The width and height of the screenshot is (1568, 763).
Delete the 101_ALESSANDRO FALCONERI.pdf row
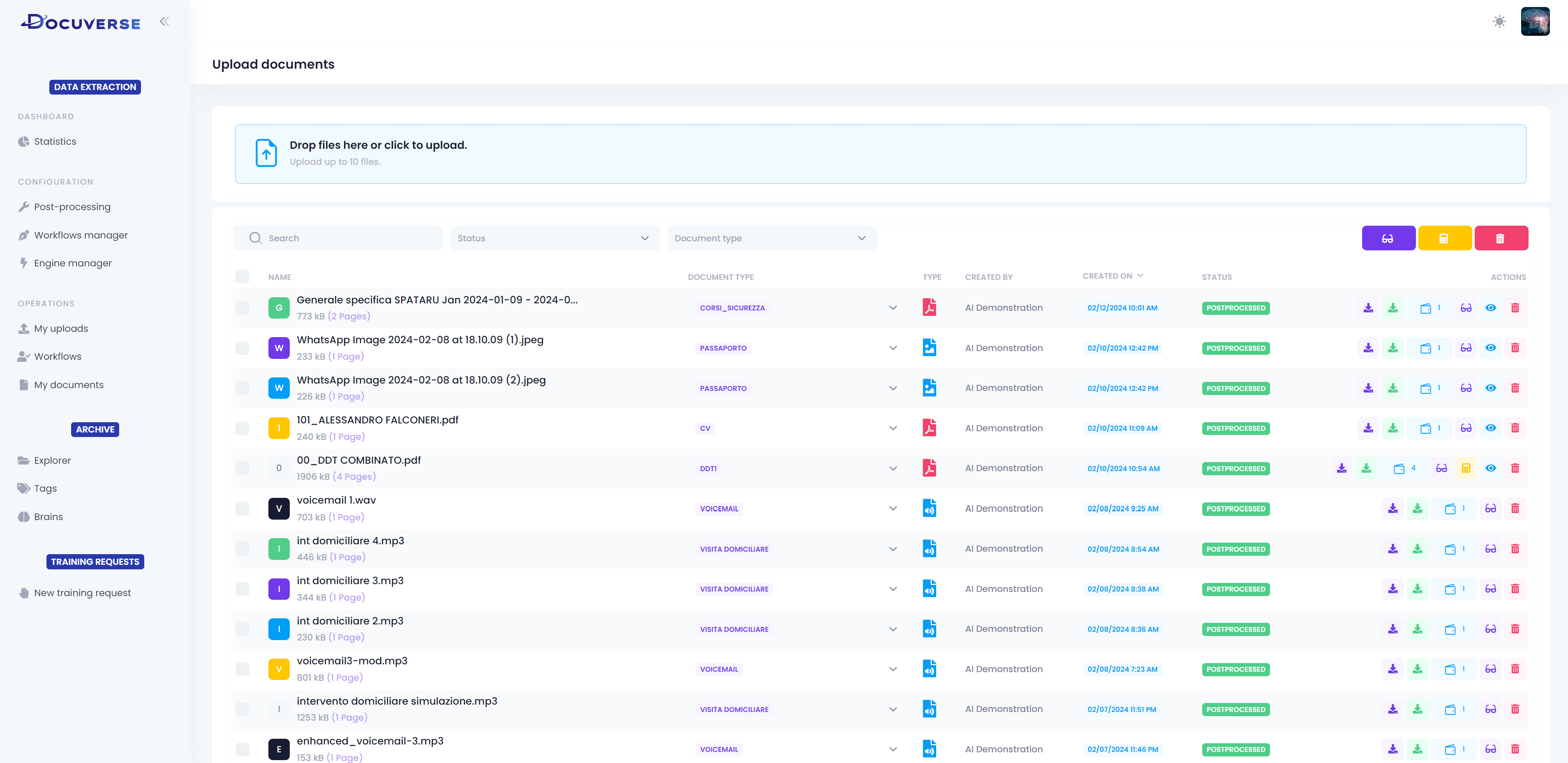pos(1515,428)
